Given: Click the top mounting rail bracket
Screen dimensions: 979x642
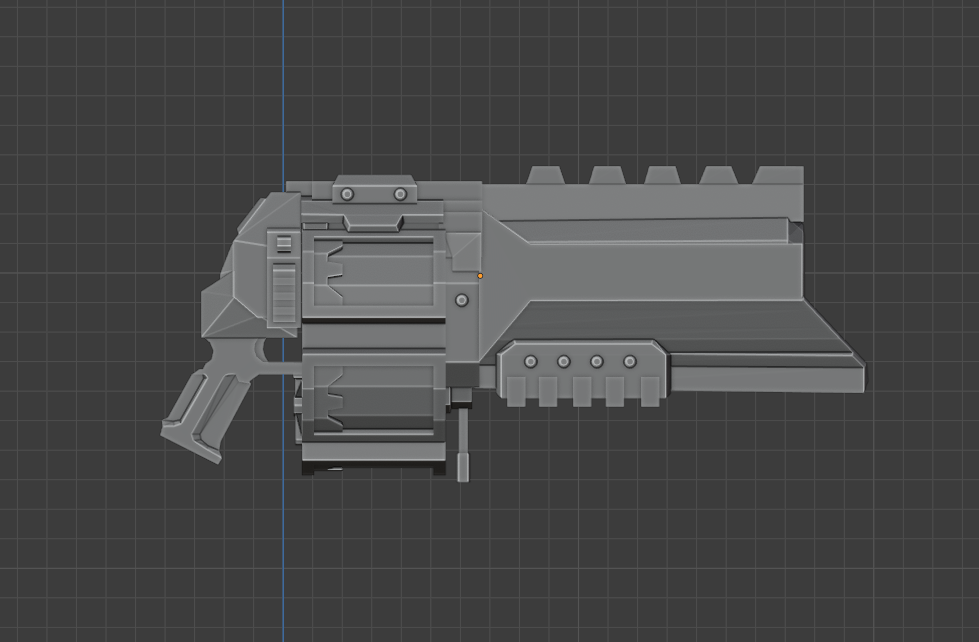Looking at the screenshot, I should (x=372, y=192).
